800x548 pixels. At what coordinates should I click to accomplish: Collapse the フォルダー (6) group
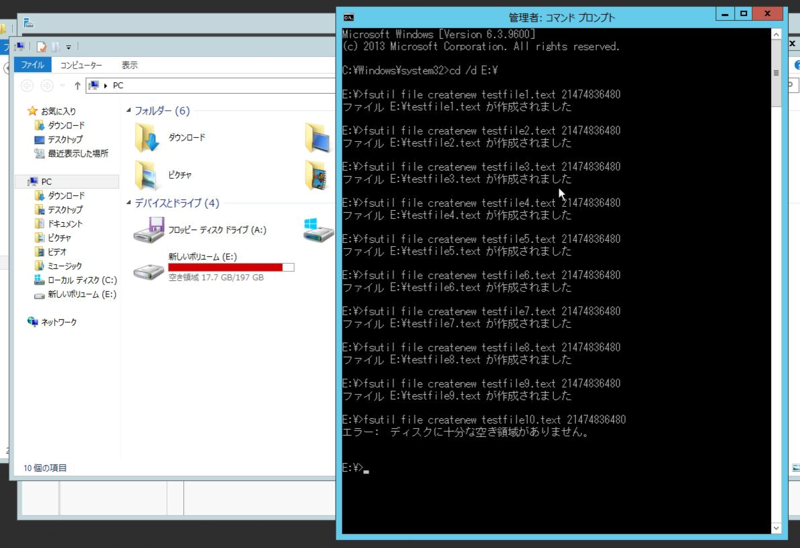128,111
